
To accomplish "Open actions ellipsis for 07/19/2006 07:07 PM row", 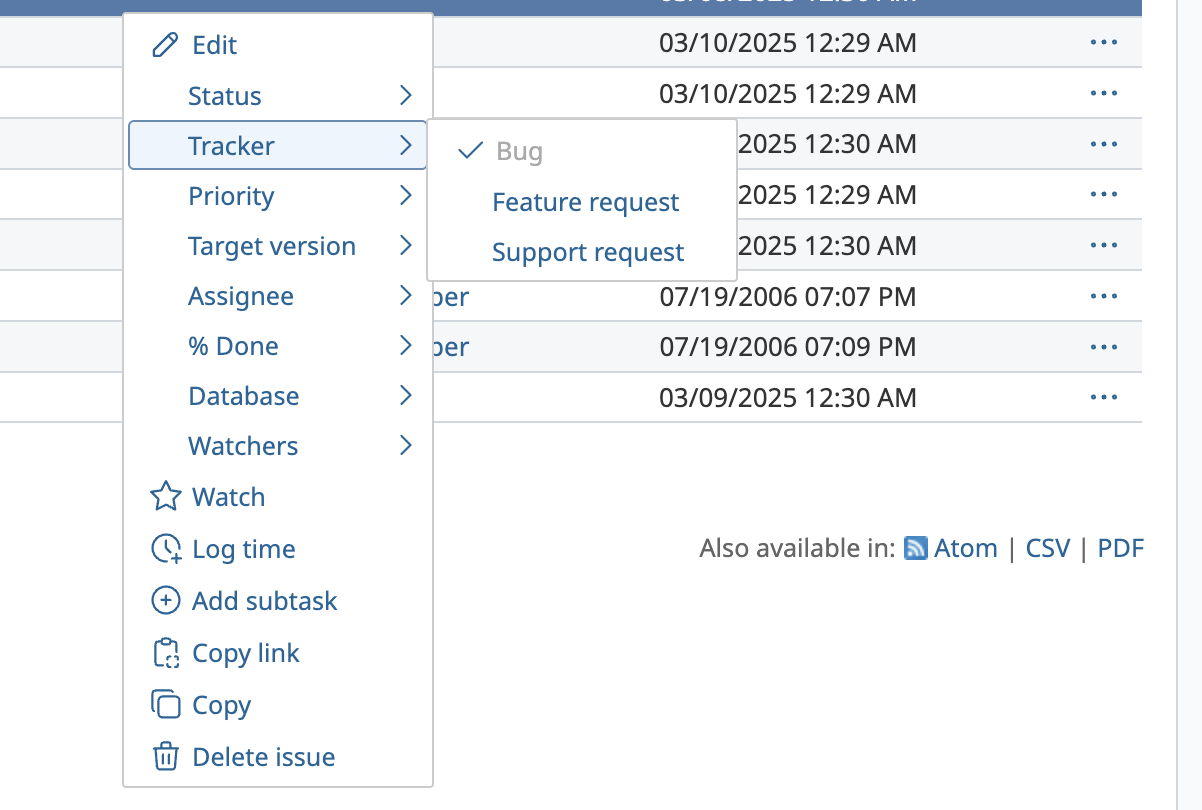I will pyautogui.click(x=1104, y=296).
